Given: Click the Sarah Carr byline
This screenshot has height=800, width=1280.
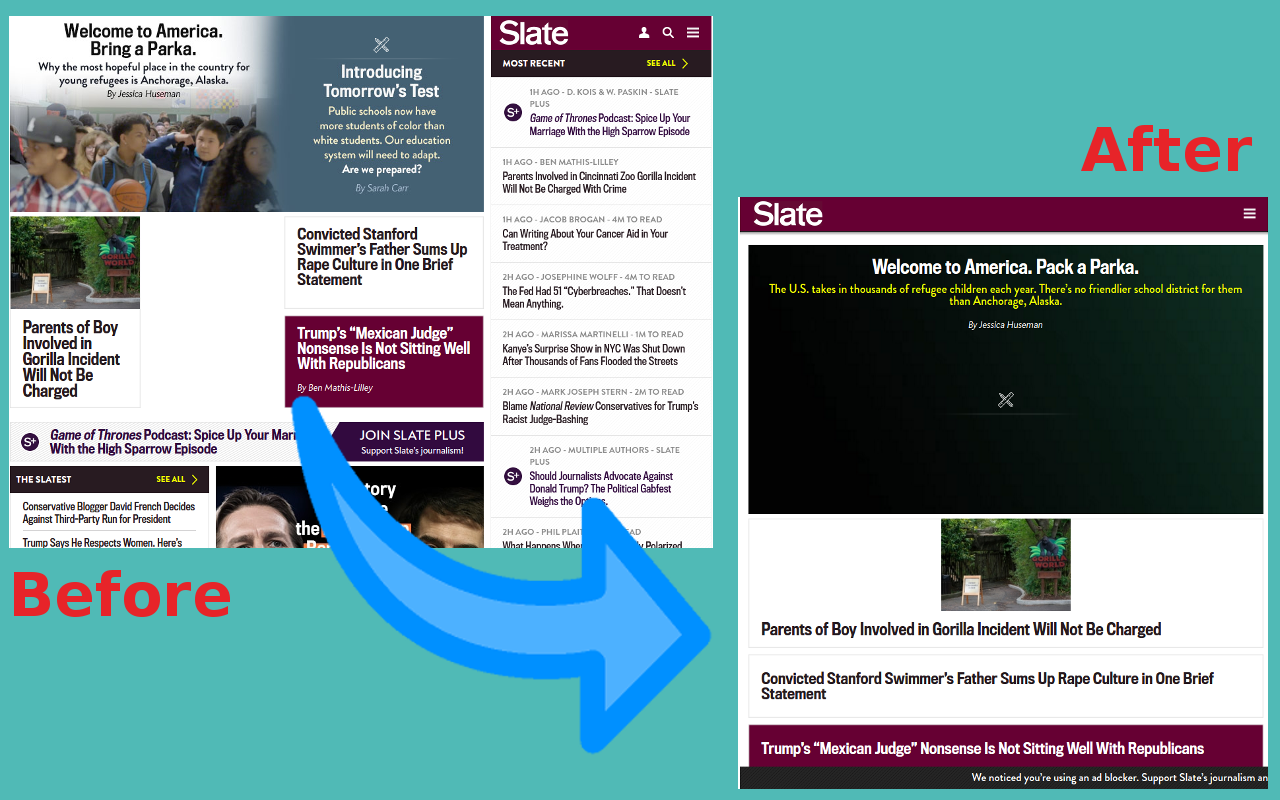Looking at the screenshot, I should point(382,188).
